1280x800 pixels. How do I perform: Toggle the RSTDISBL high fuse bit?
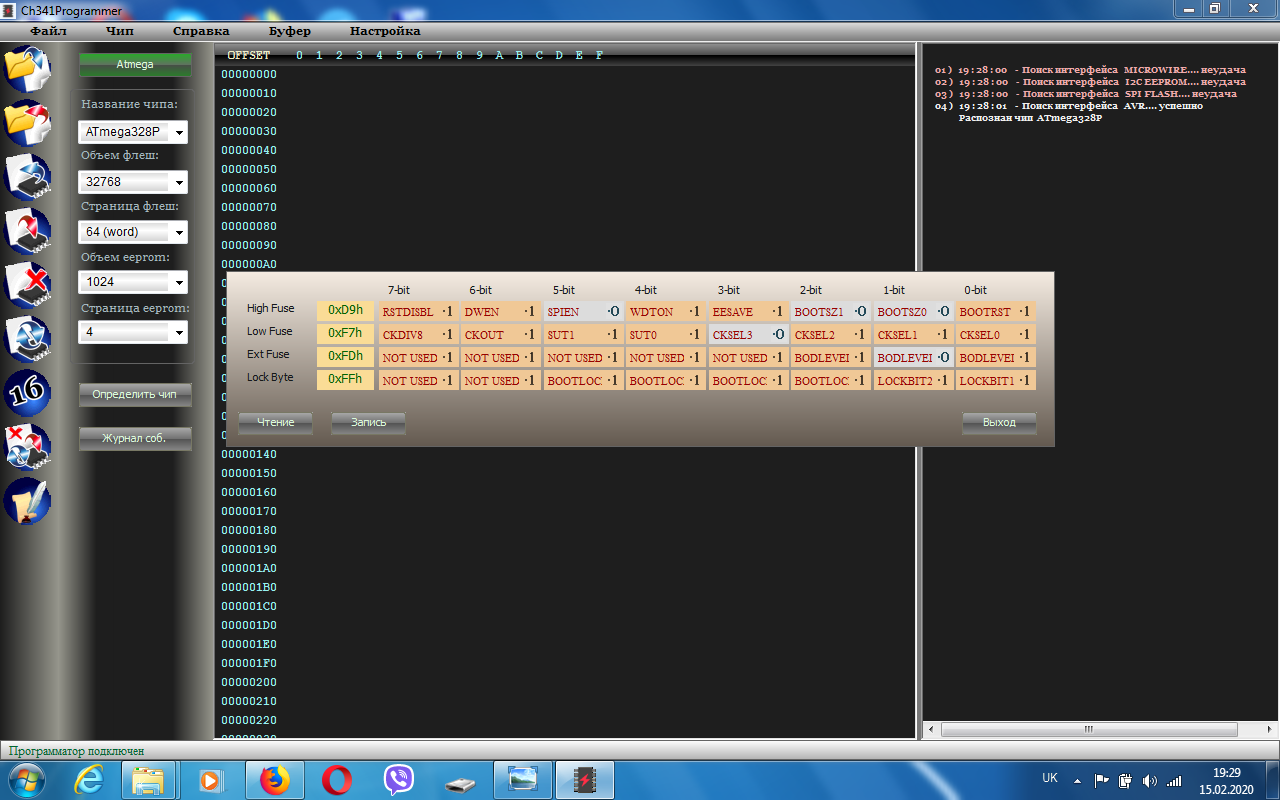tap(418, 312)
